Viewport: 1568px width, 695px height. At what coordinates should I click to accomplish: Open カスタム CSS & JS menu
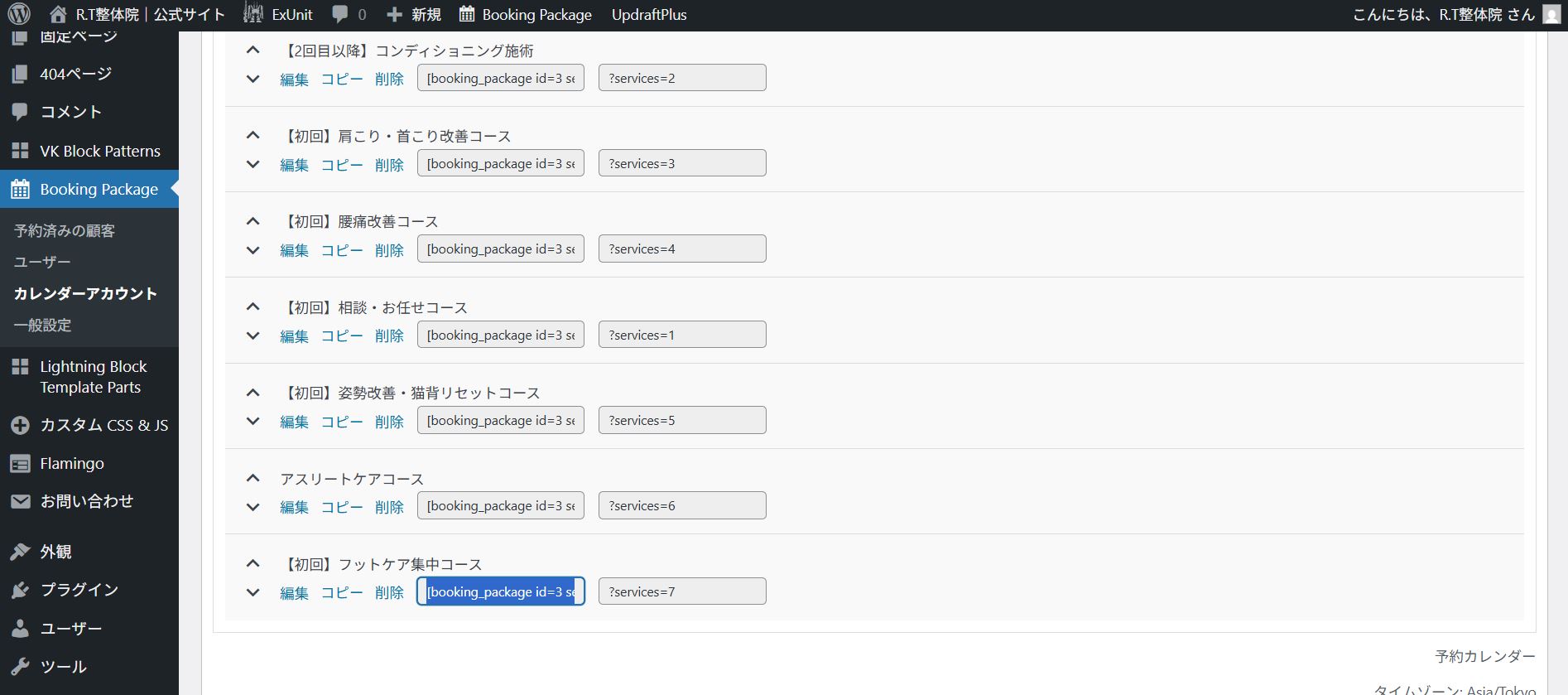(103, 425)
